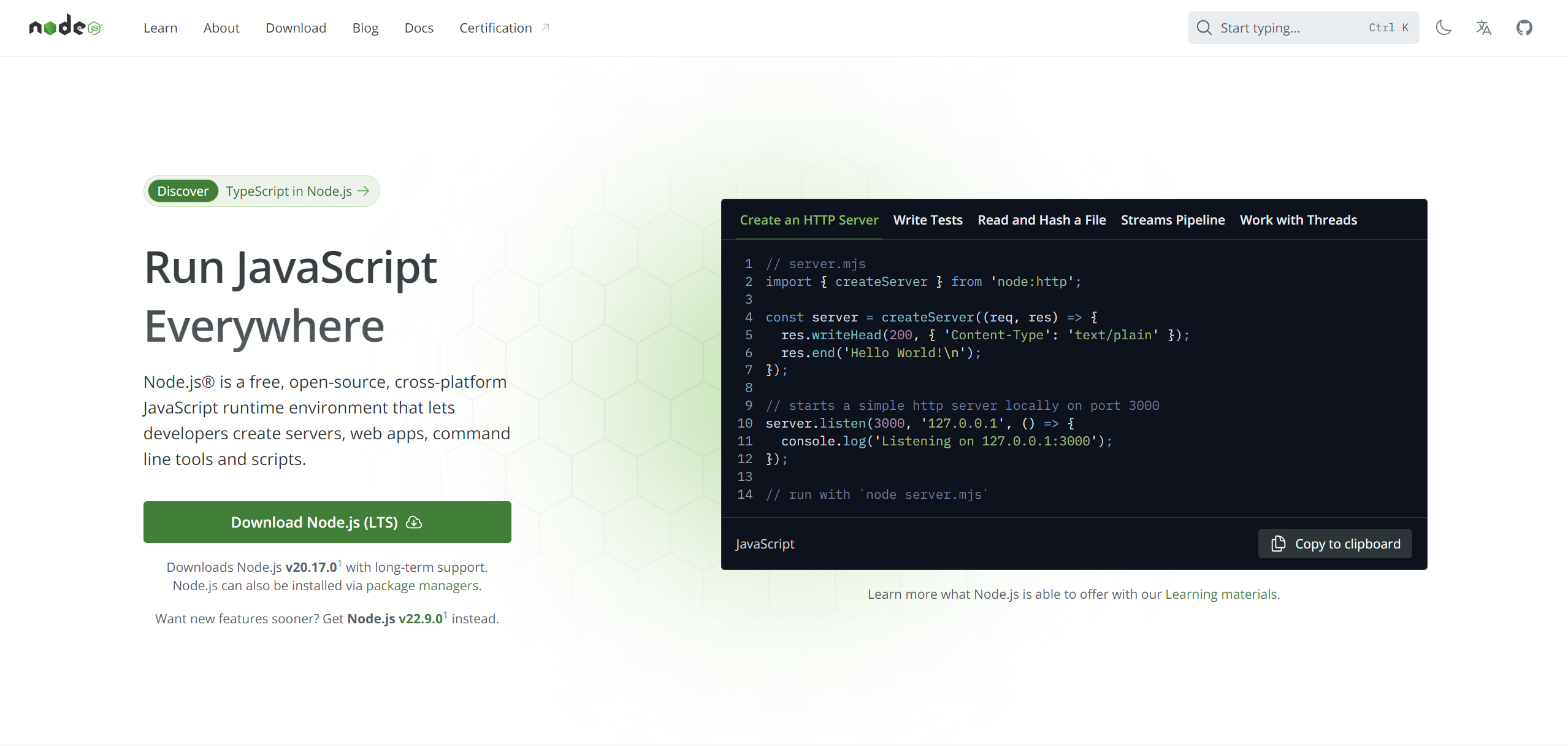
Task: Open the Learn menu item
Action: point(160,28)
